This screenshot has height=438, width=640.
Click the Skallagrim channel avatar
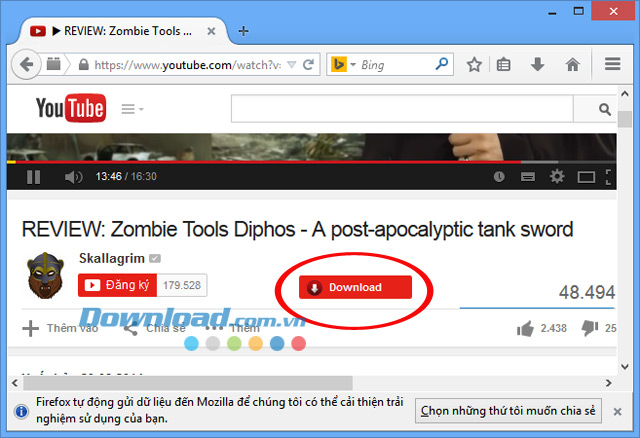click(45, 275)
